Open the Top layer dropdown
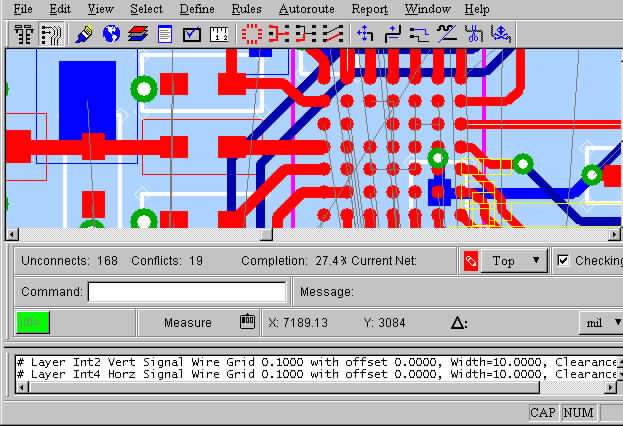Image resolution: width=623 pixels, height=426 pixels. point(515,261)
